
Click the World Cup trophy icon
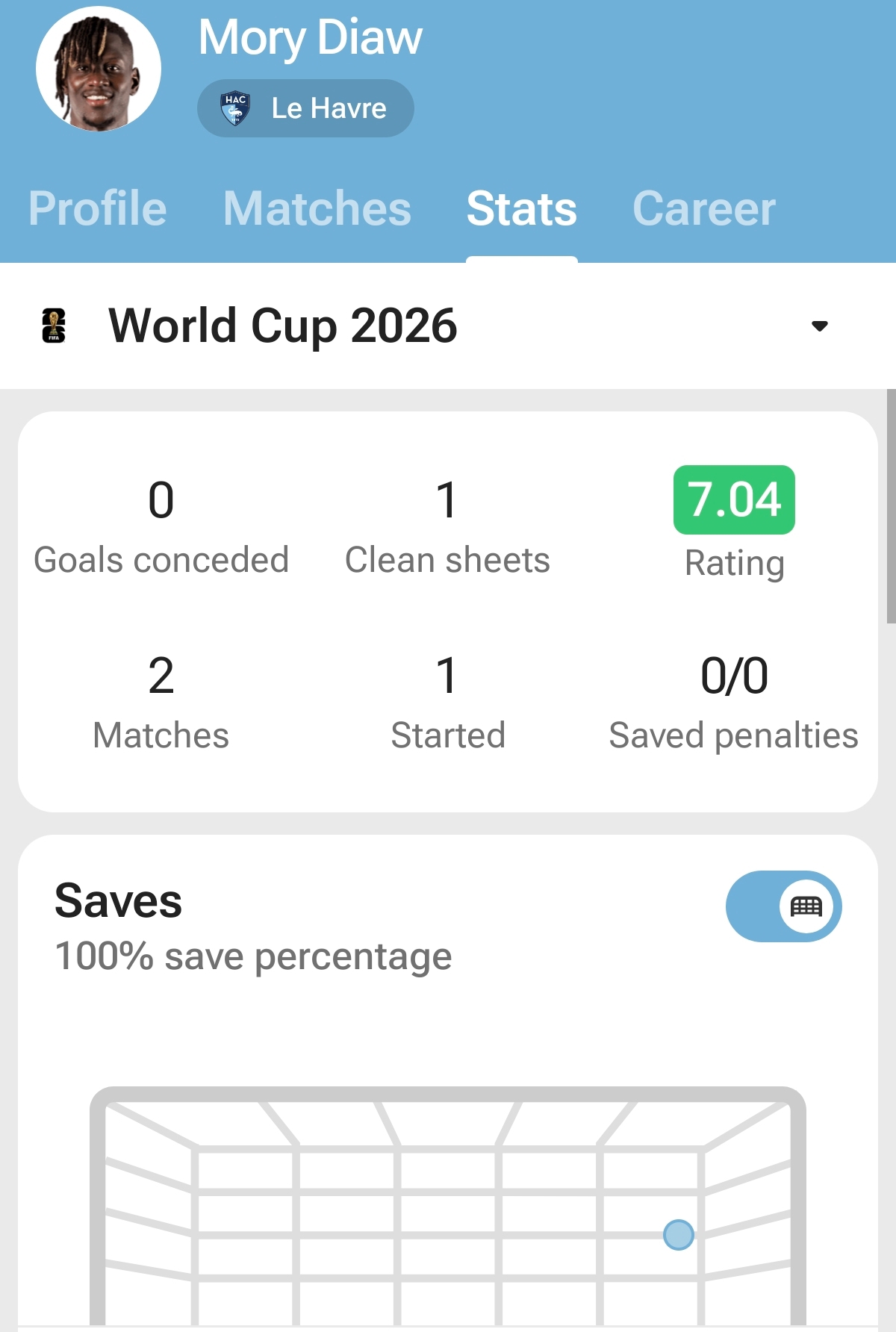click(x=54, y=326)
